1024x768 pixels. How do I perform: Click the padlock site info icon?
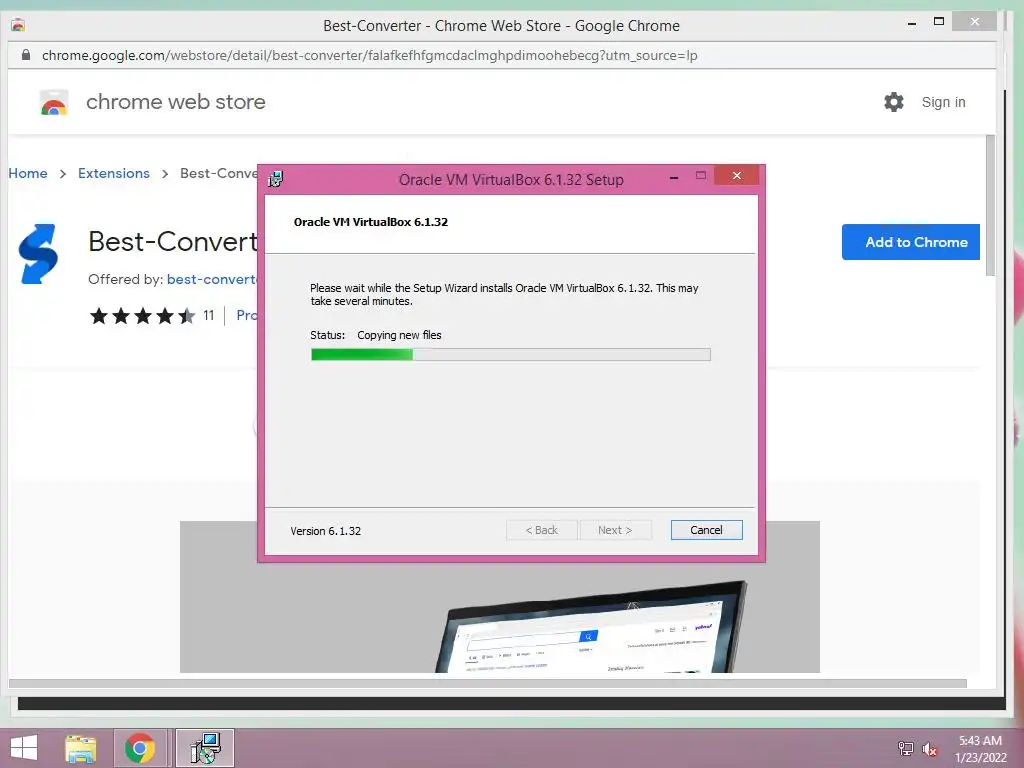(26, 55)
